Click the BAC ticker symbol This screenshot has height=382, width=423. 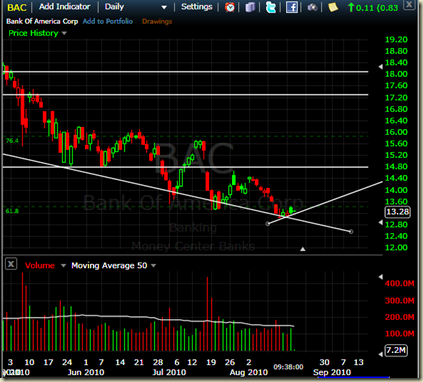(x=17, y=7)
